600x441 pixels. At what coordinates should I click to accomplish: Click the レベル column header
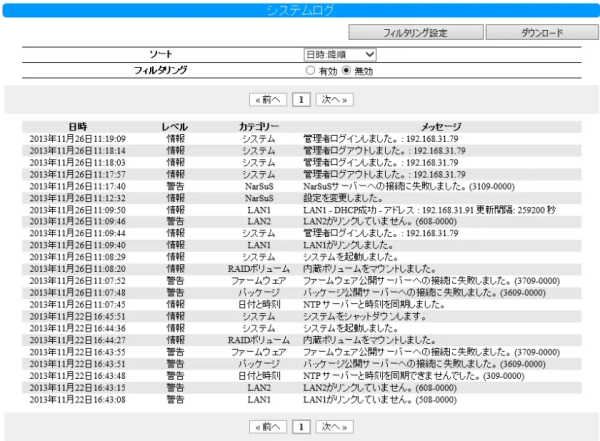[176, 126]
